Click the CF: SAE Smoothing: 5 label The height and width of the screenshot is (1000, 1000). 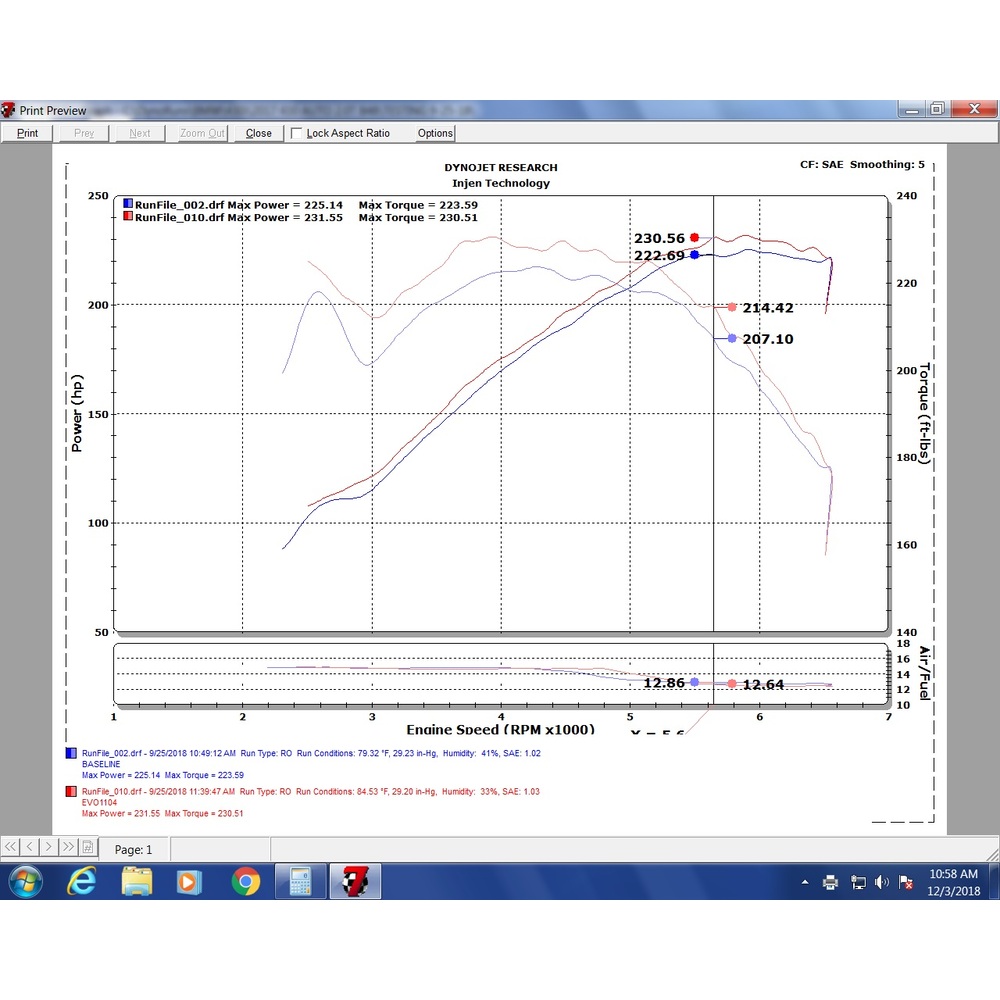862,165
